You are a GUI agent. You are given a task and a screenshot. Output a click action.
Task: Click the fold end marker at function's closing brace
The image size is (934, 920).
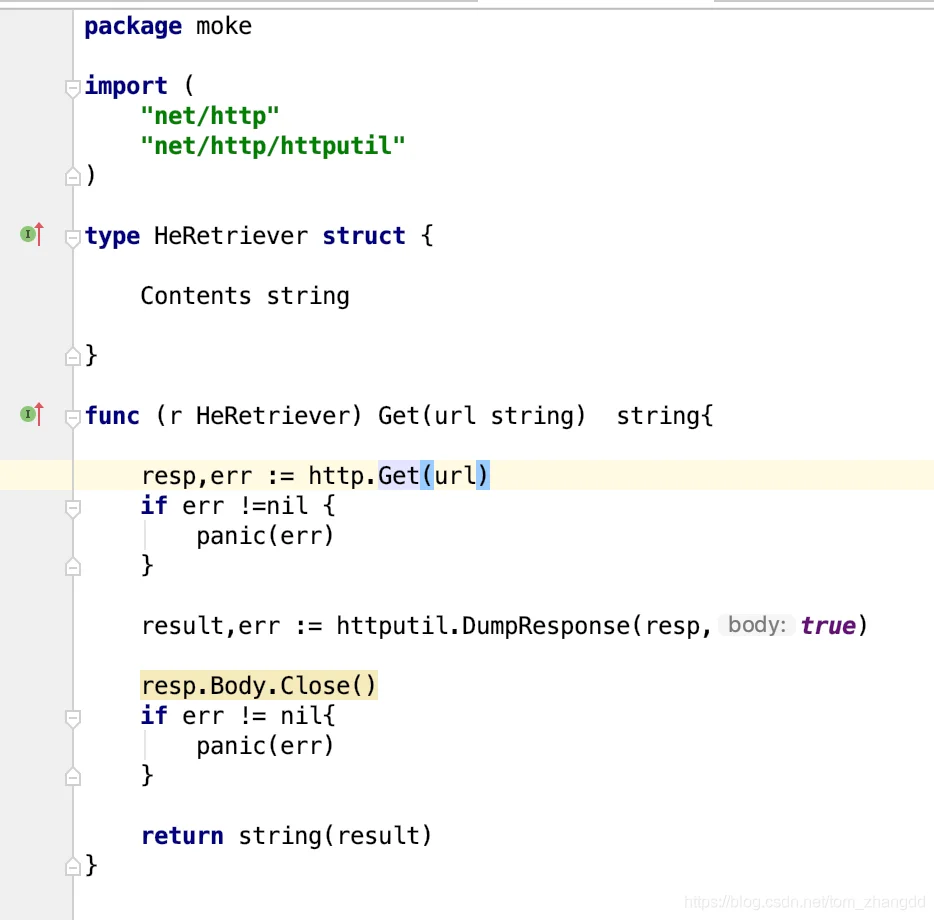pos(72,865)
